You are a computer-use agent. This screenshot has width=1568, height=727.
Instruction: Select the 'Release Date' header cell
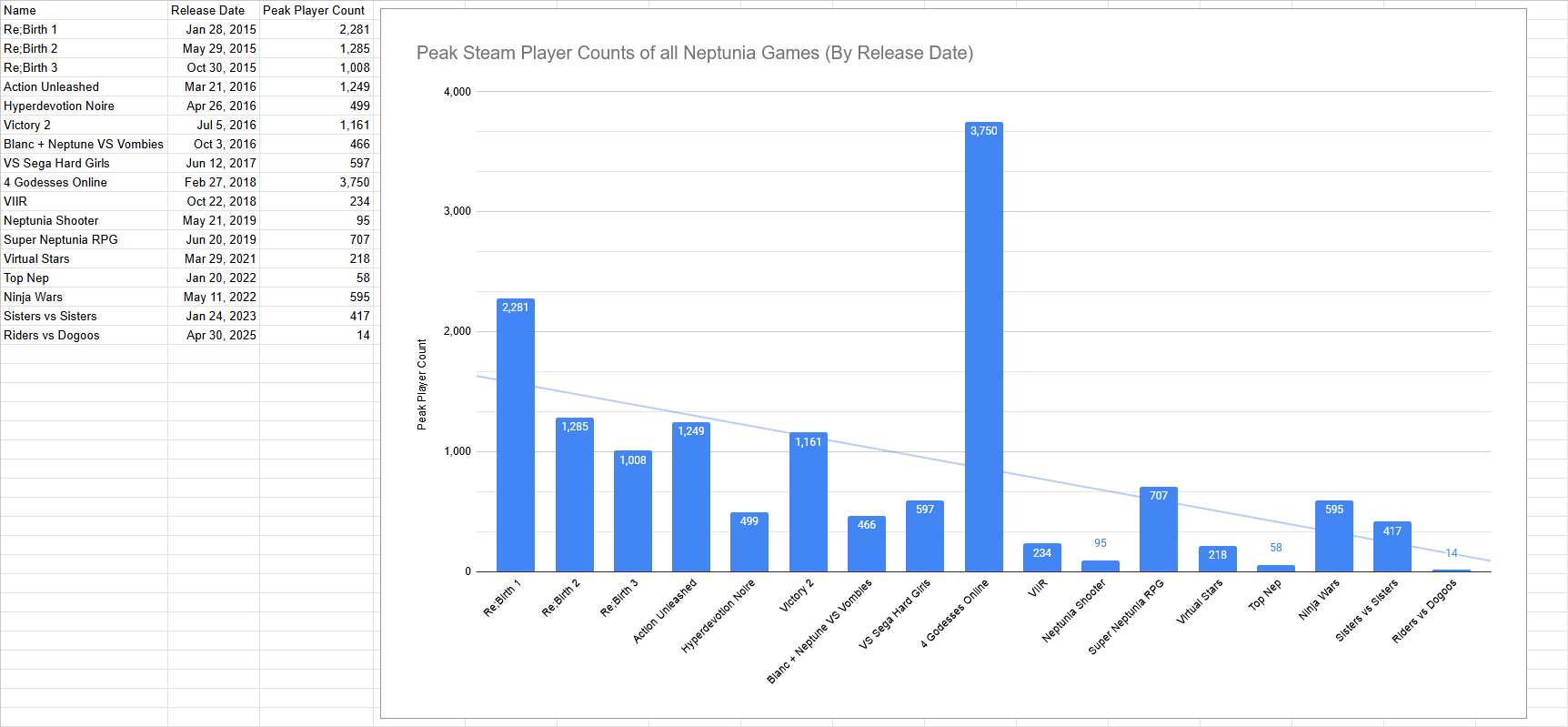214,10
